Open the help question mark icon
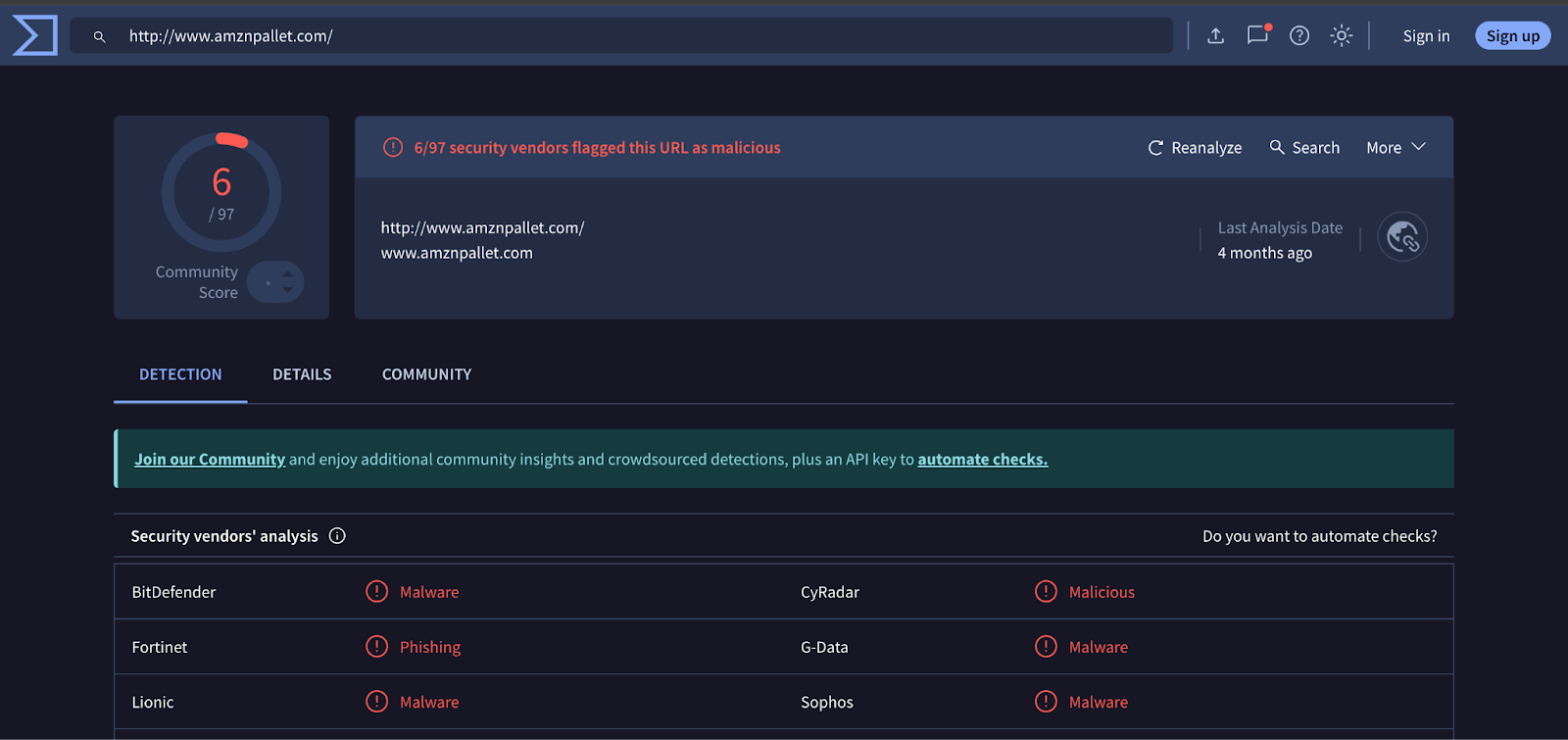1568x740 pixels. pyautogui.click(x=1299, y=35)
